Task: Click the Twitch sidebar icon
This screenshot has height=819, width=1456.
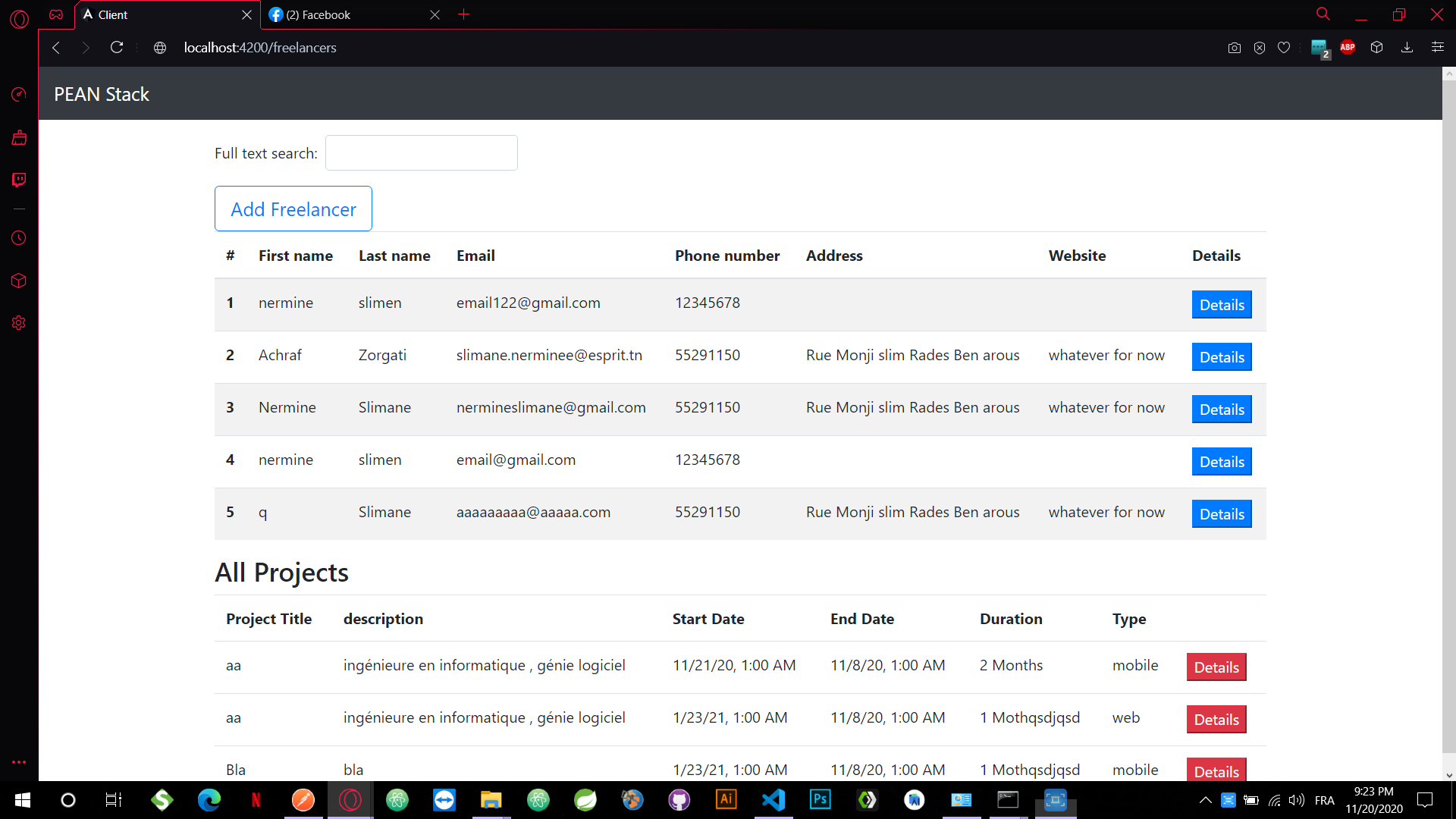Action: (x=19, y=180)
